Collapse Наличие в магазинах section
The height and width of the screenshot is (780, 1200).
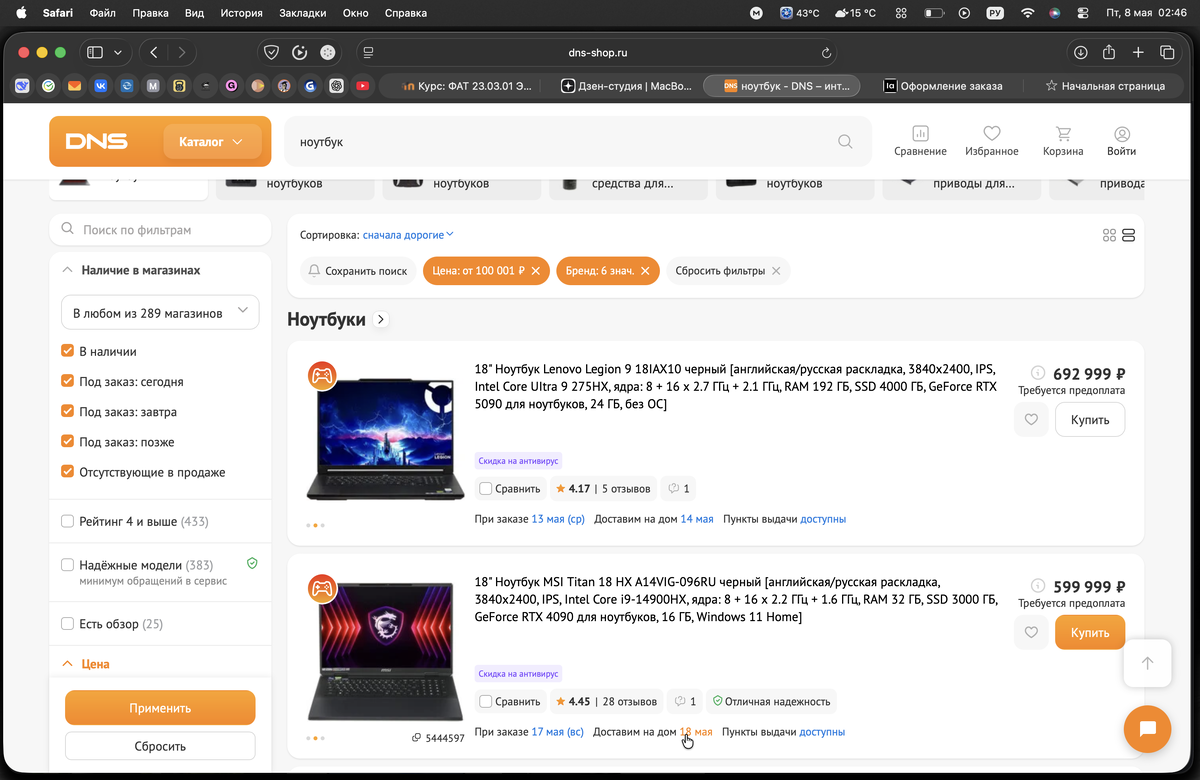67,271
